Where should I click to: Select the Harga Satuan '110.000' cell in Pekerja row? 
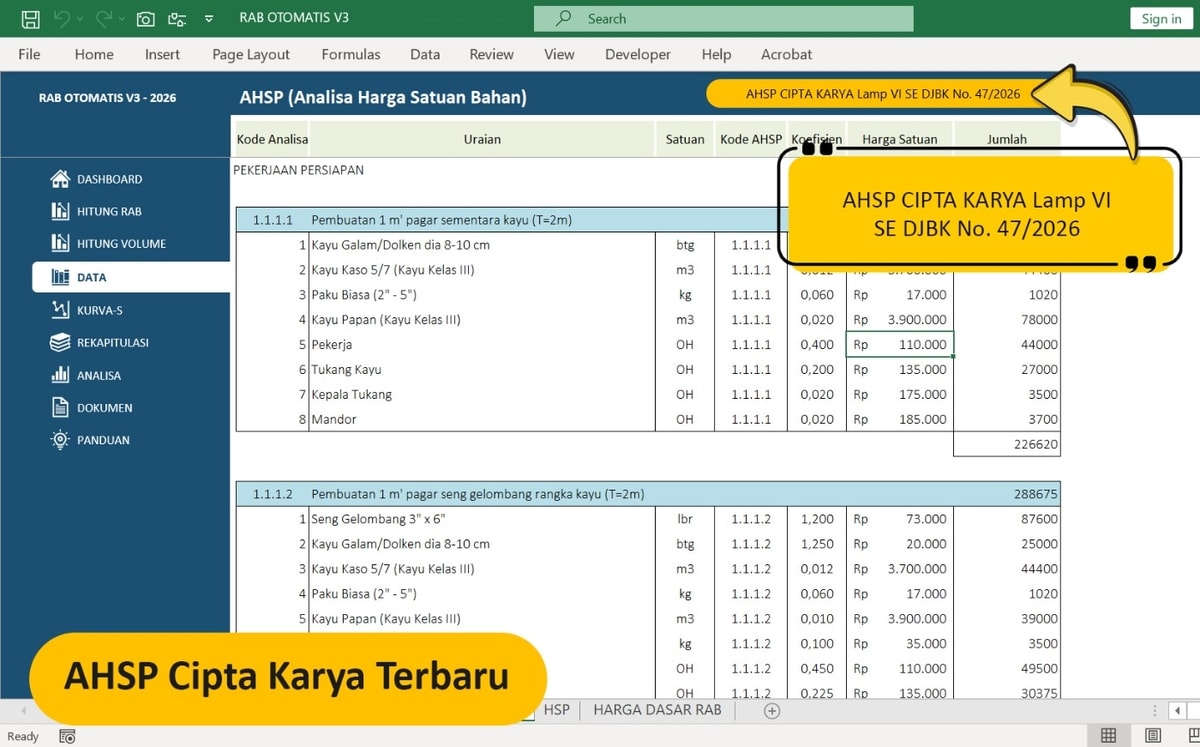click(900, 345)
